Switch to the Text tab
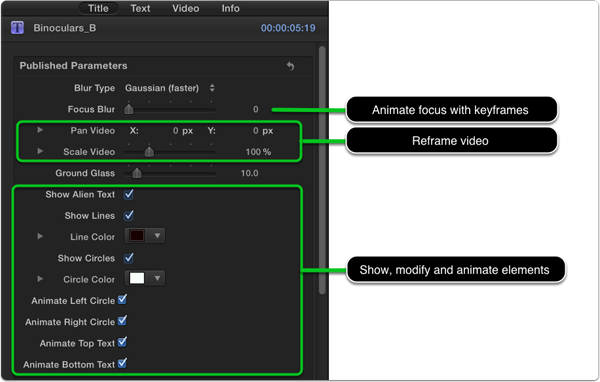The width and height of the screenshot is (600, 382). tap(140, 8)
